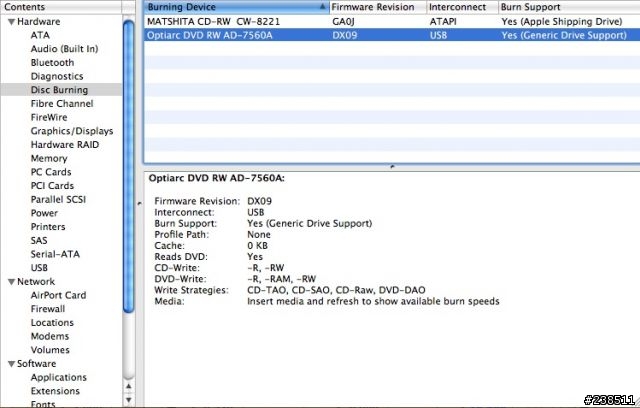Image resolution: width=640 pixels, height=408 pixels.
Task: Click sidebar scroll down arrow
Action: pyautogui.click(x=129, y=400)
